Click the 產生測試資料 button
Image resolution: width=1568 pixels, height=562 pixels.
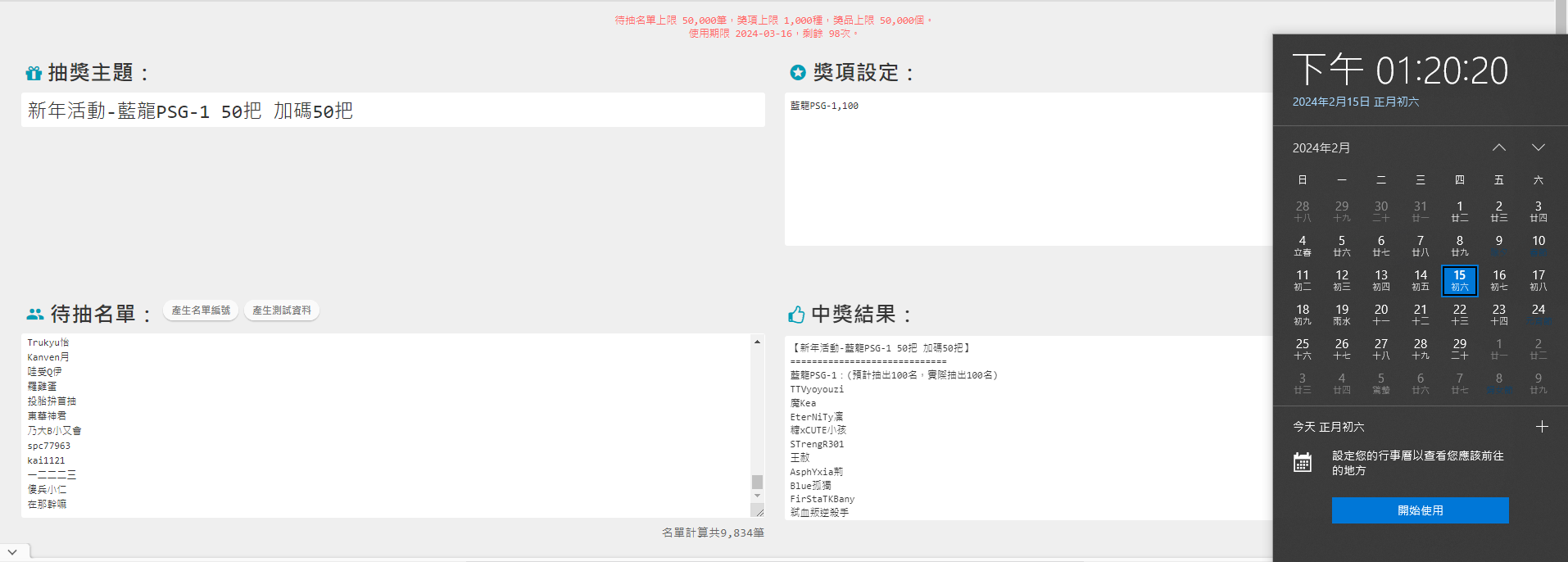pyautogui.click(x=282, y=310)
